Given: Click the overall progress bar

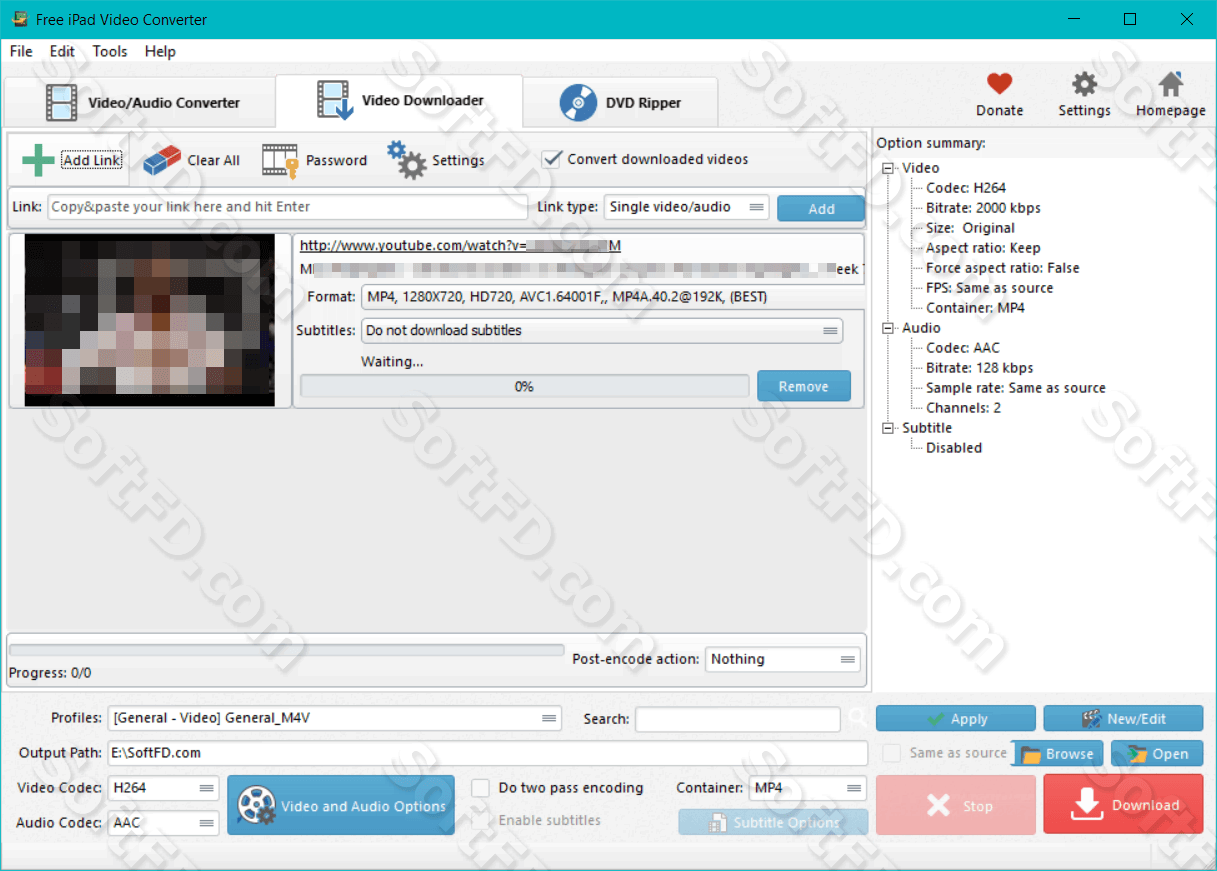Looking at the screenshot, I should [286, 650].
